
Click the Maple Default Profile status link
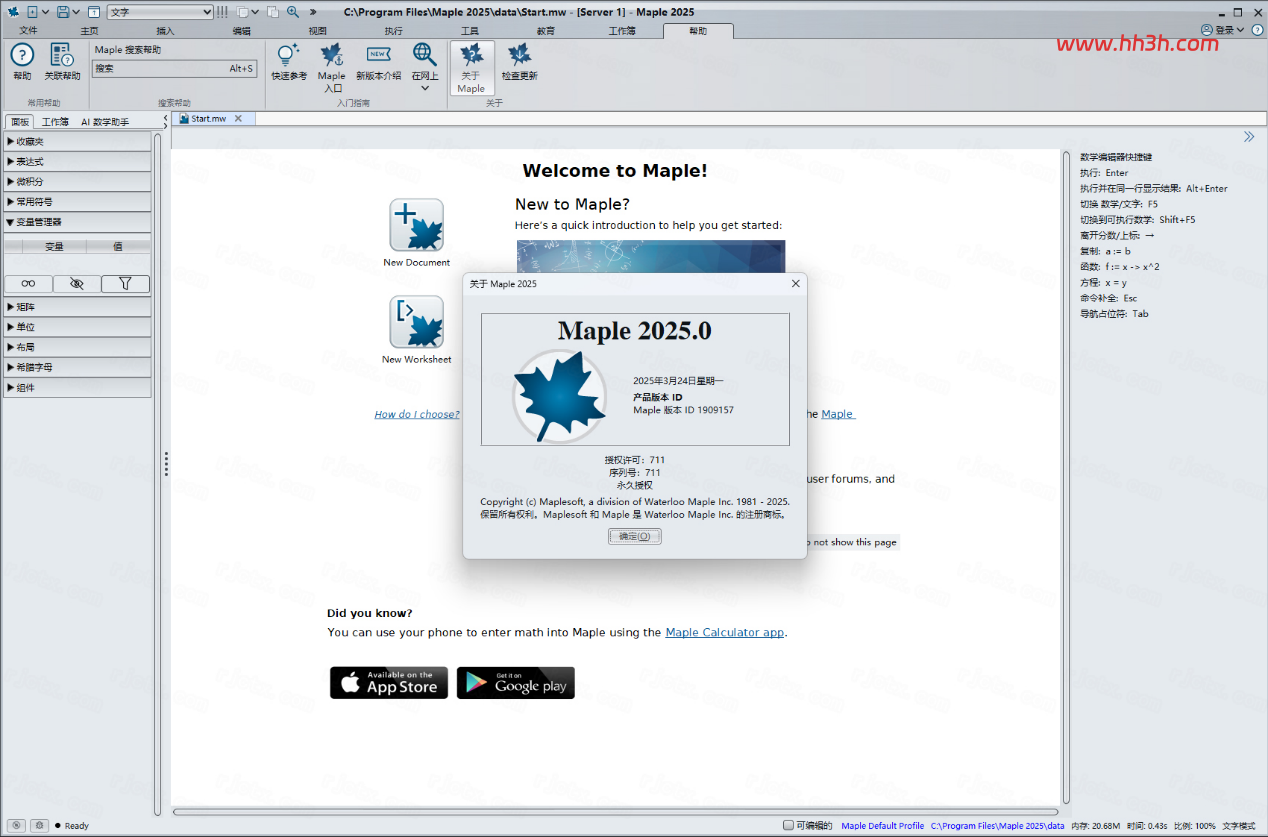tap(883, 826)
